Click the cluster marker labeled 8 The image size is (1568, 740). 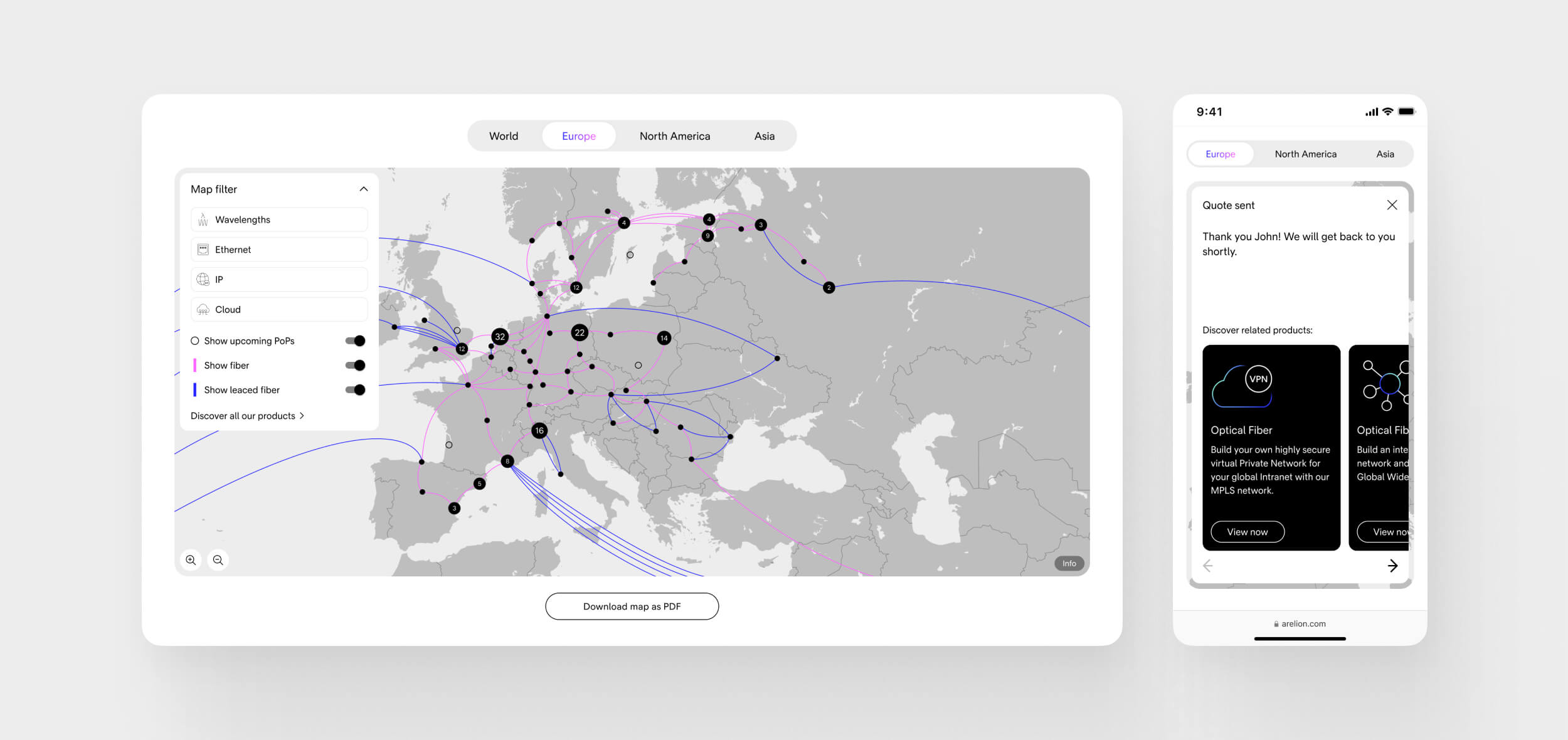[x=507, y=462]
